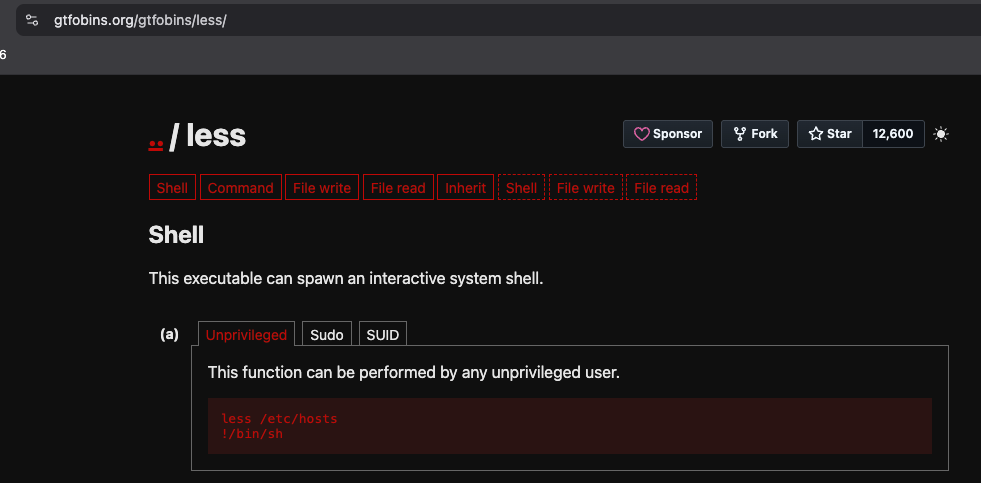Screen dimensions: 981x483
Task: Open the SUID tab
Action: coord(383,335)
